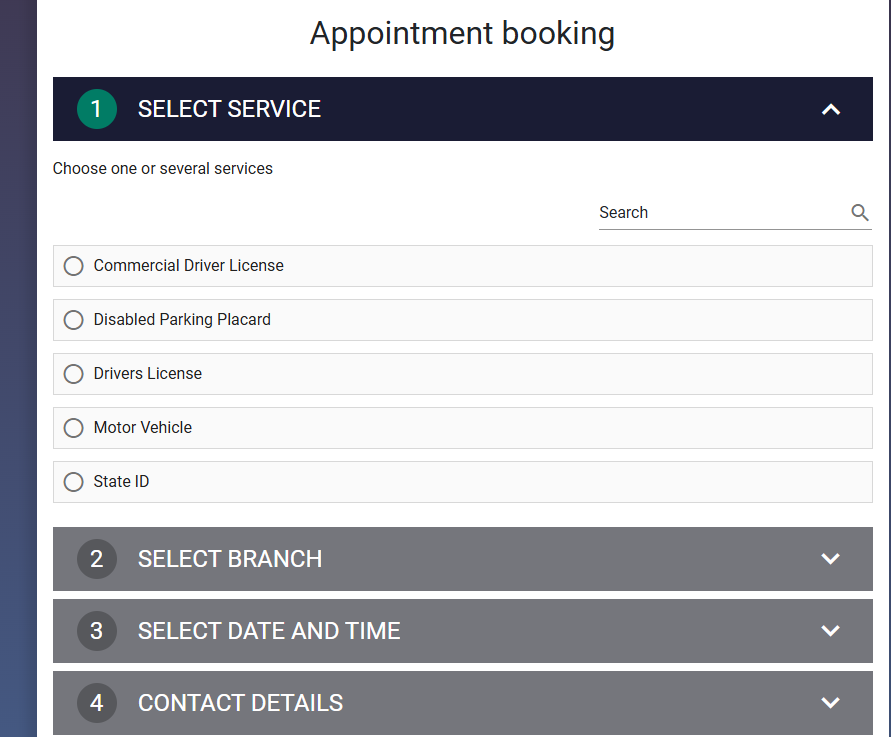Choose the State ID radio option
This screenshot has height=737, width=891.
(73, 482)
